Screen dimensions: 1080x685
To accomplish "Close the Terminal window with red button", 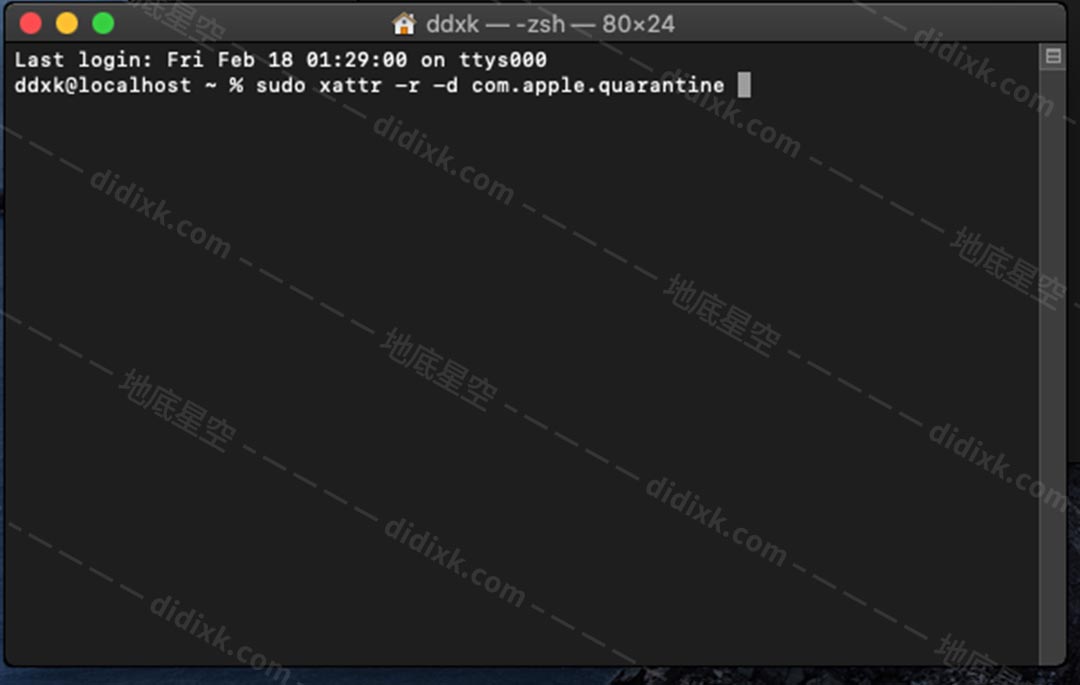I will [x=30, y=23].
